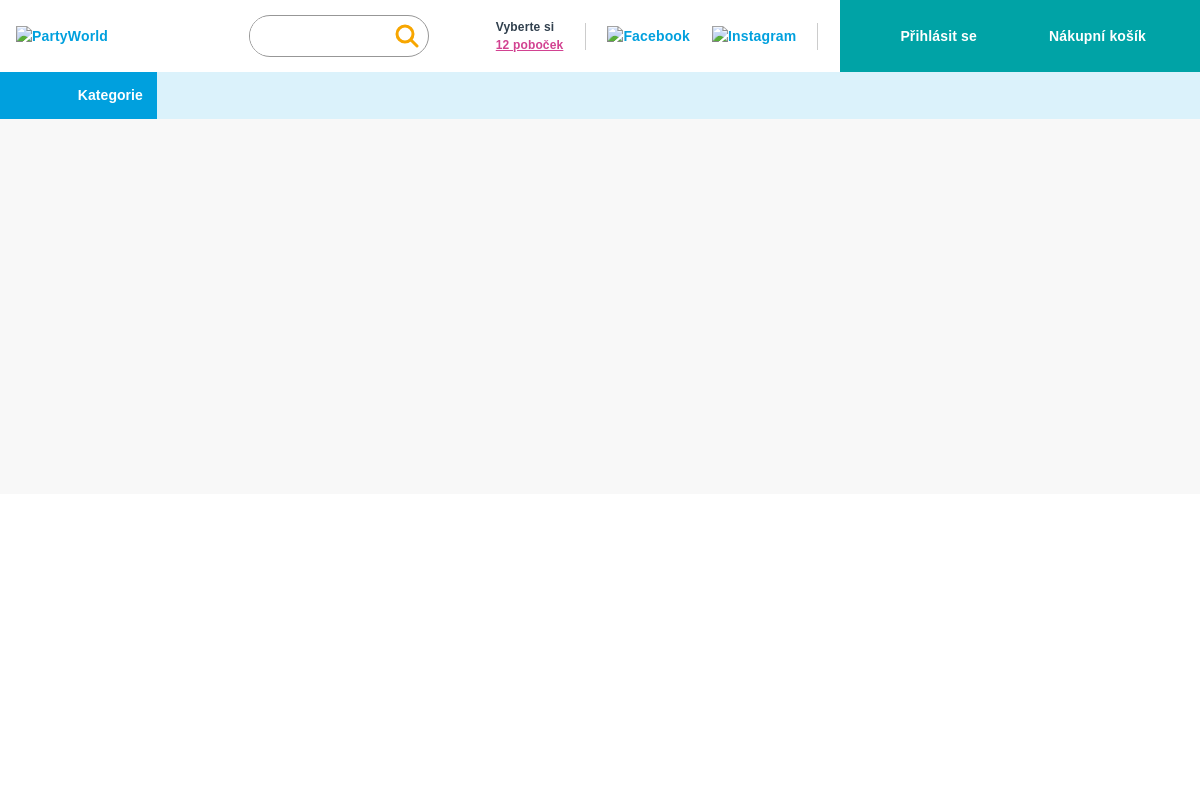The width and height of the screenshot is (1200, 800).
Task: Open the Nákupní košík shopping cart
Action: pyautogui.click(x=1097, y=36)
